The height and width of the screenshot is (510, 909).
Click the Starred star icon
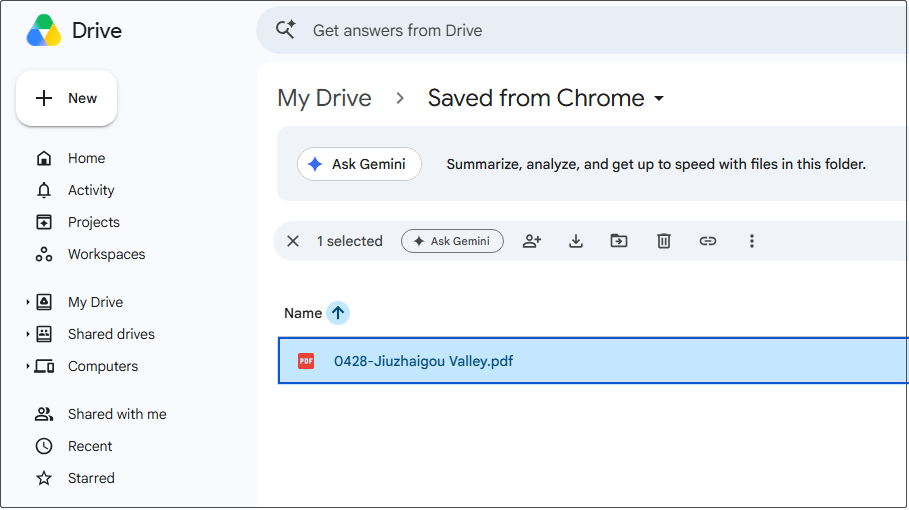point(44,478)
